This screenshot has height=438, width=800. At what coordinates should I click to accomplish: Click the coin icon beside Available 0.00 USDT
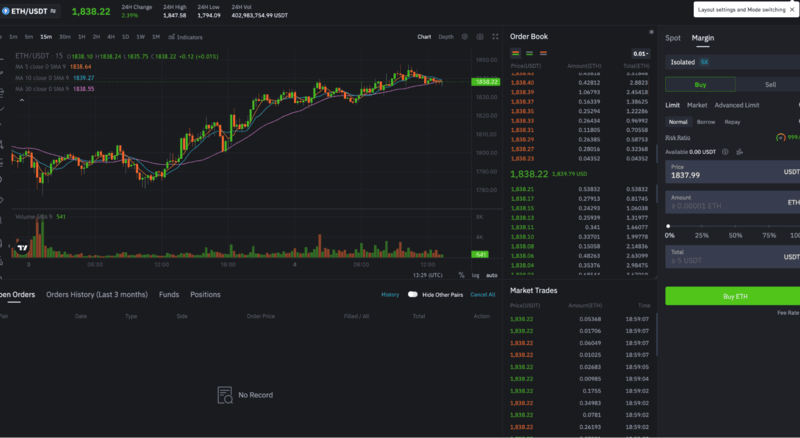pos(725,152)
